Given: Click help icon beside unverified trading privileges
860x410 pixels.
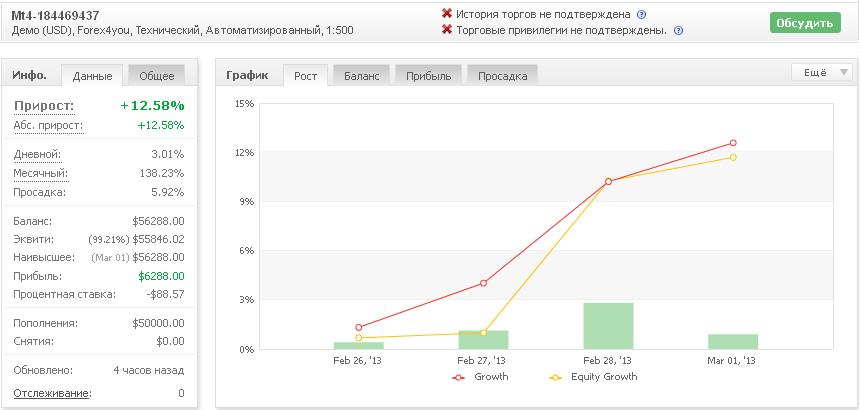Looking at the screenshot, I should [678, 31].
